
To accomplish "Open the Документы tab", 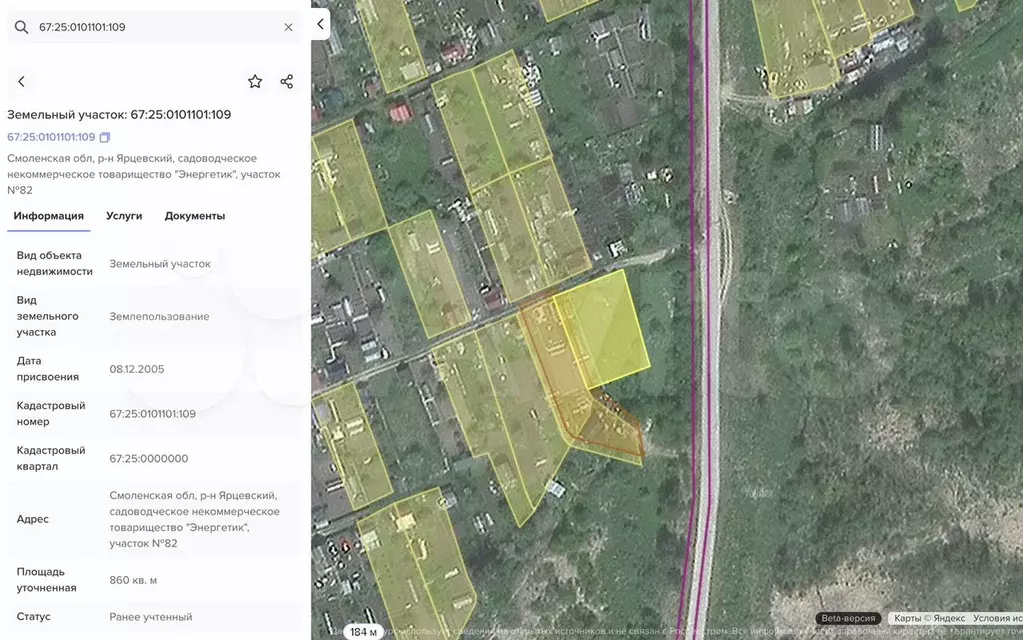I will (195, 216).
